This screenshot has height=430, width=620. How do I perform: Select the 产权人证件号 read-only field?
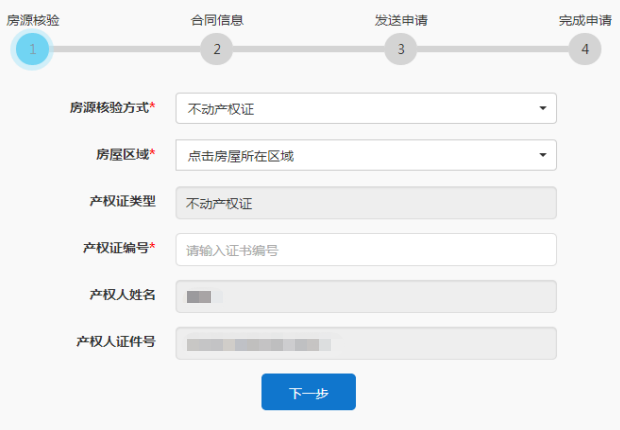pos(365,343)
